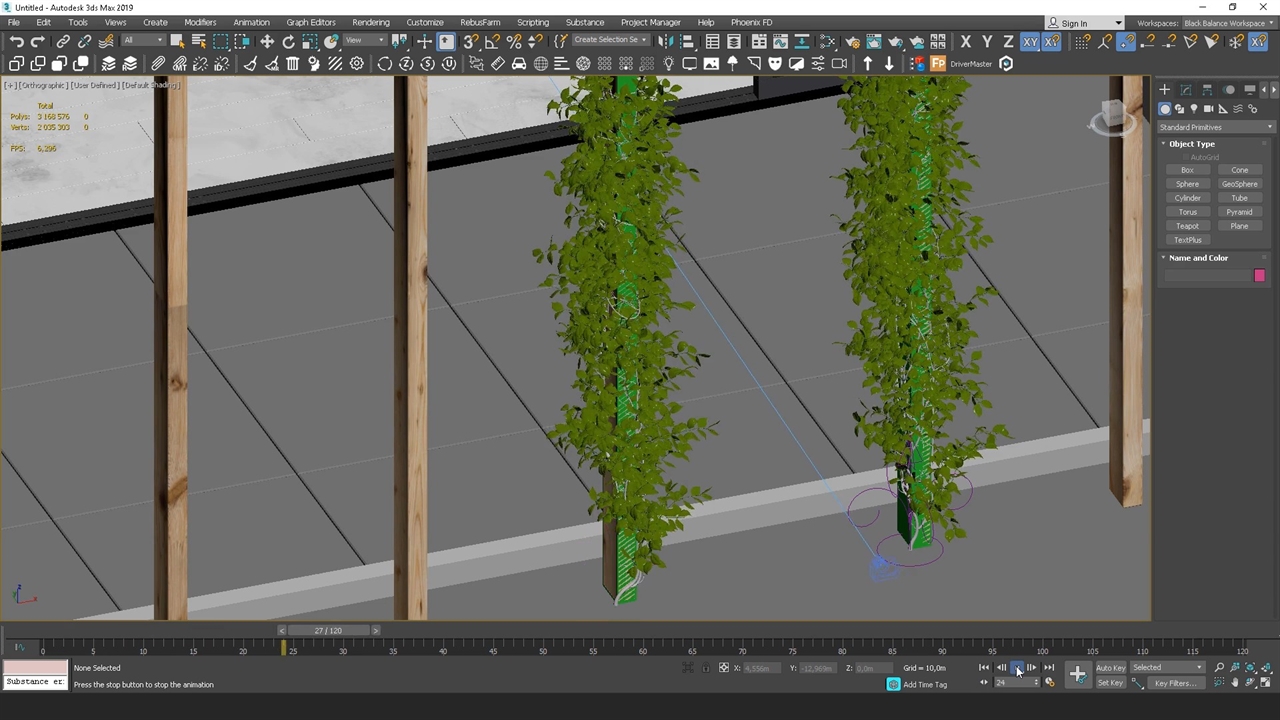1280x720 pixels.
Task: Toggle the Set Key mode
Action: [x=1110, y=683]
